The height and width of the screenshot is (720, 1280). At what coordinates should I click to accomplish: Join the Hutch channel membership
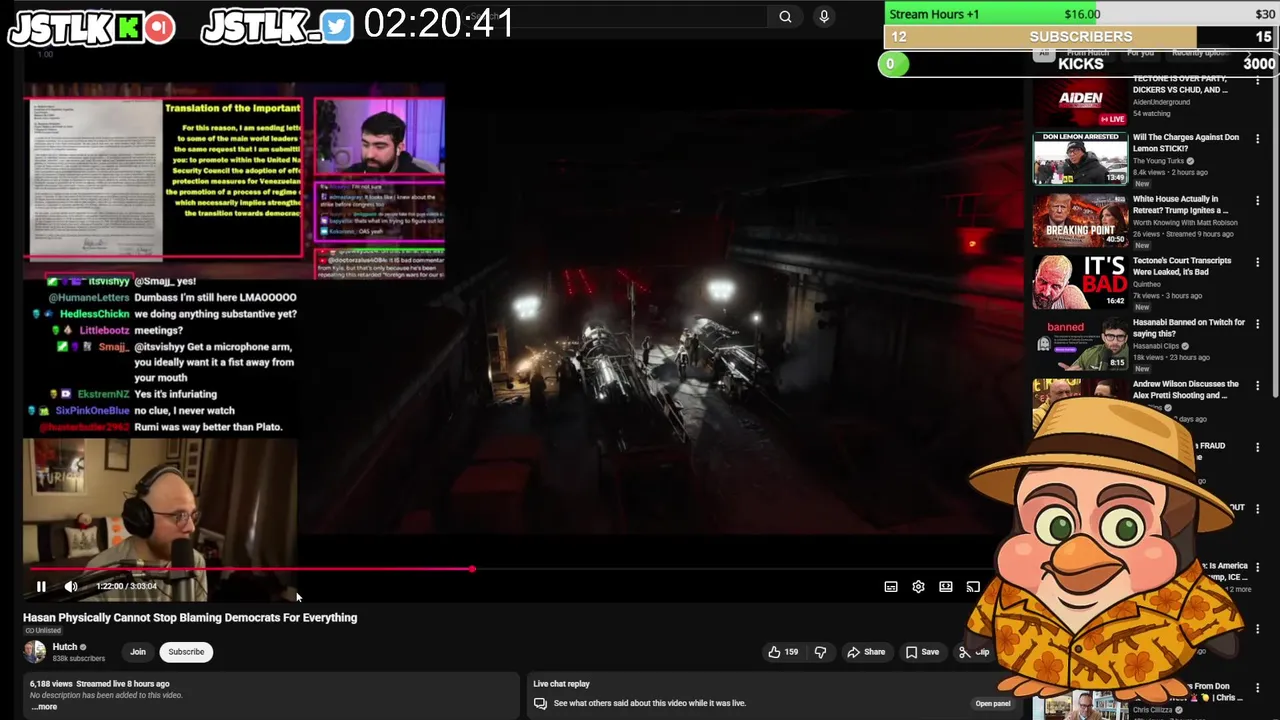coord(138,652)
